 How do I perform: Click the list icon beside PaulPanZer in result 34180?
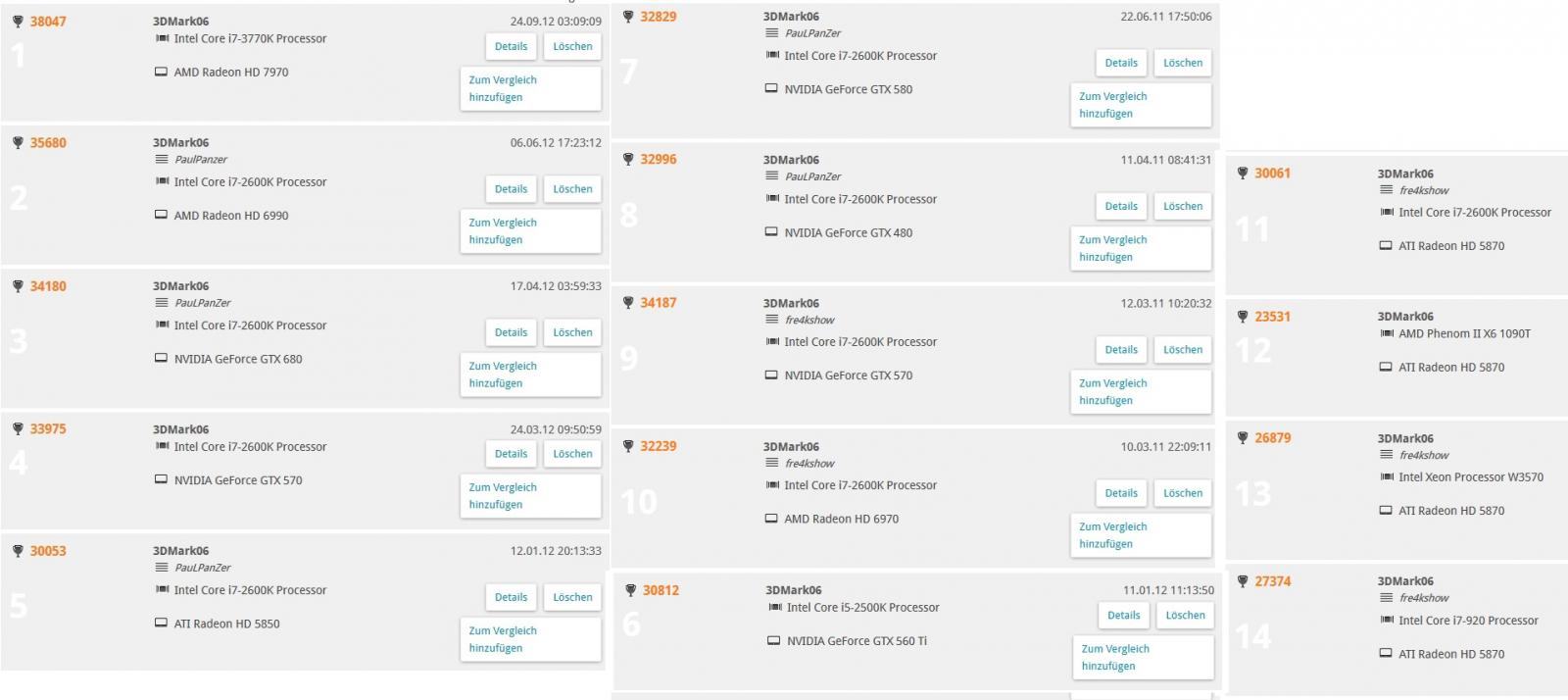[x=162, y=302]
